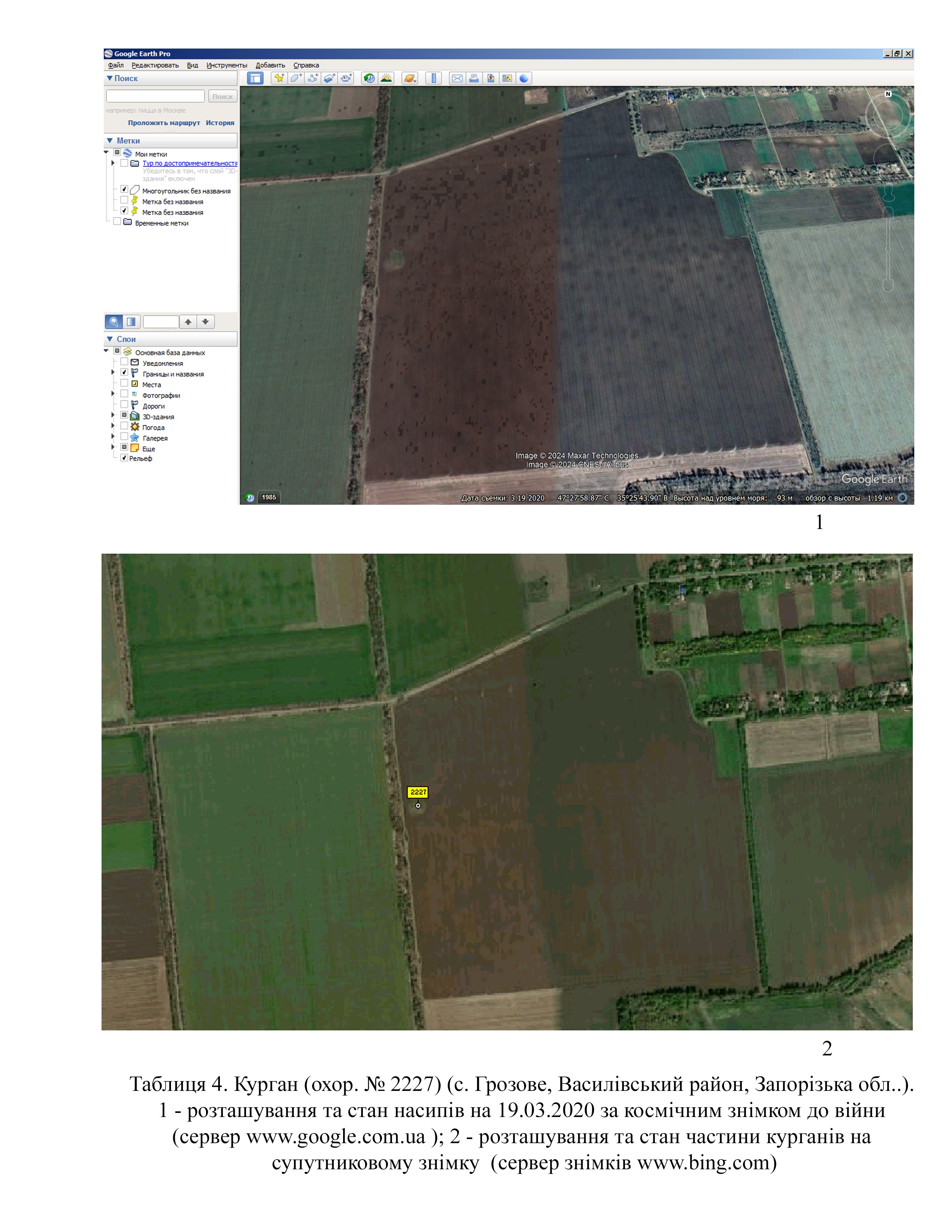952x1232 pixels.
Task: Collapse the Слои panel header
Action: pyautogui.click(x=109, y=339)
